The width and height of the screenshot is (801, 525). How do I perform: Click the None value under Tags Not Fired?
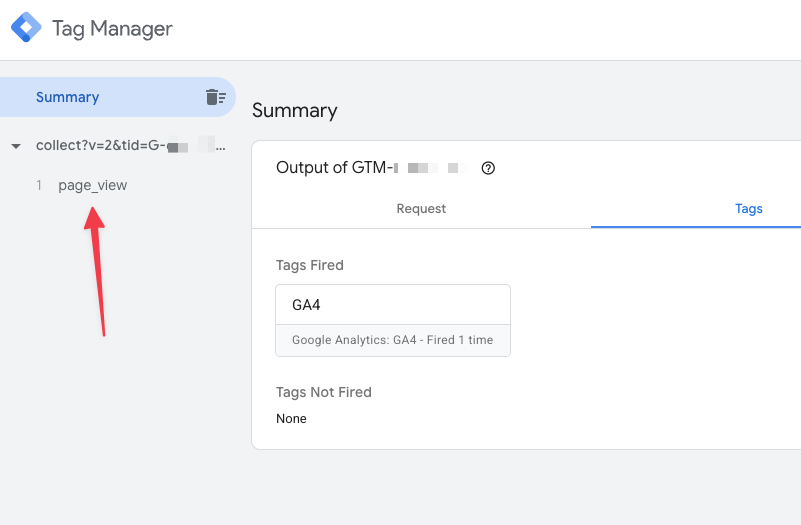click(x=291, y=418)
